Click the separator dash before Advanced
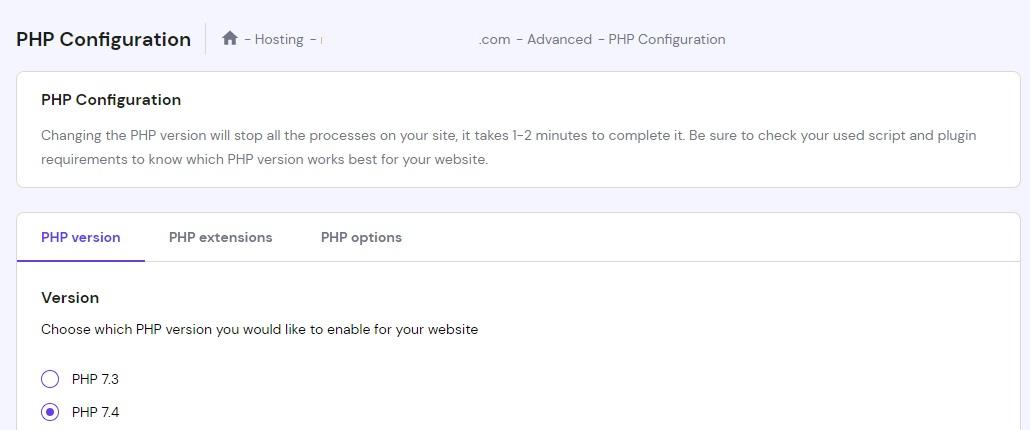 520,40
